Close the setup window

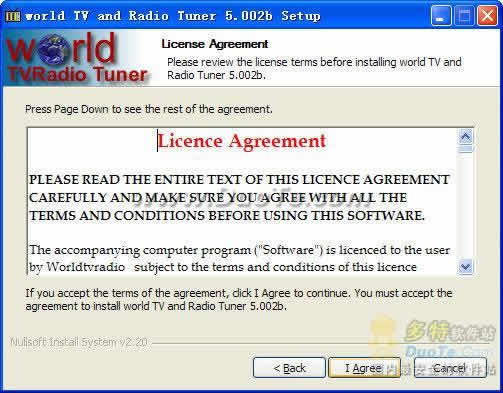[x=487, y=15]
